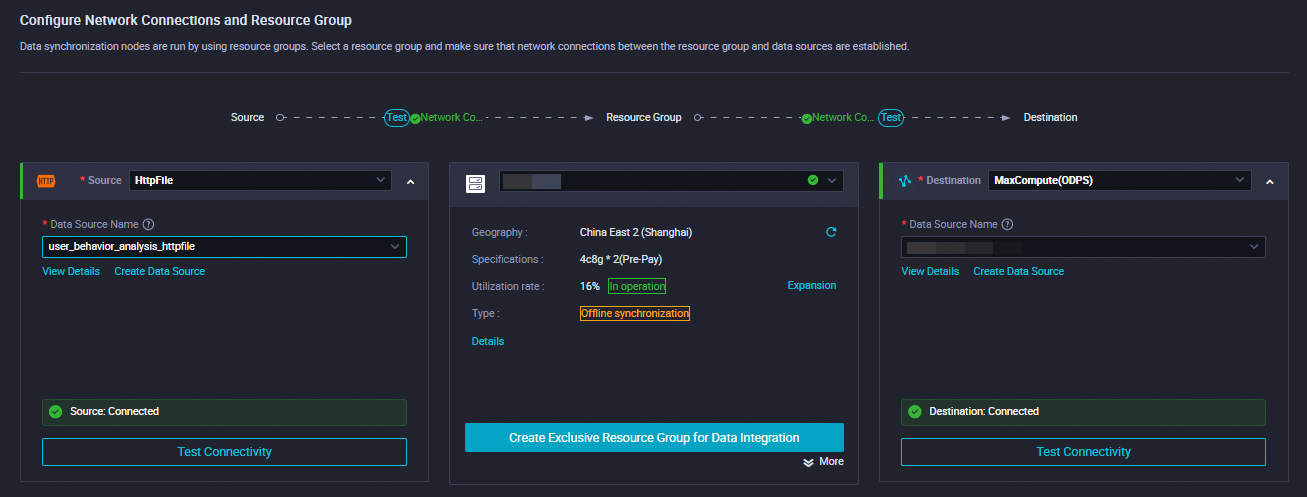1307x497 pixels.
Task: Click the help icon beside destination Data Source Name
Action: (1007, 225)
